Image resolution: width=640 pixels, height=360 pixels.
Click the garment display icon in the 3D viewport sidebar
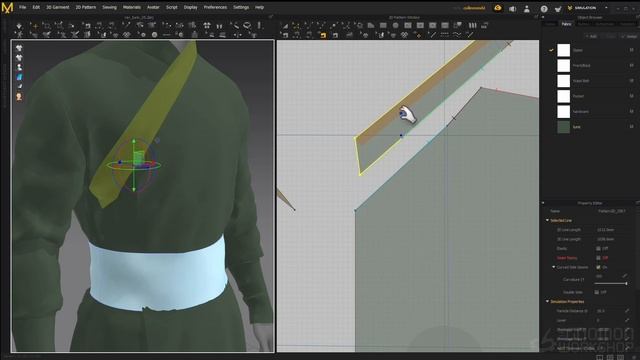pos(19,48)
